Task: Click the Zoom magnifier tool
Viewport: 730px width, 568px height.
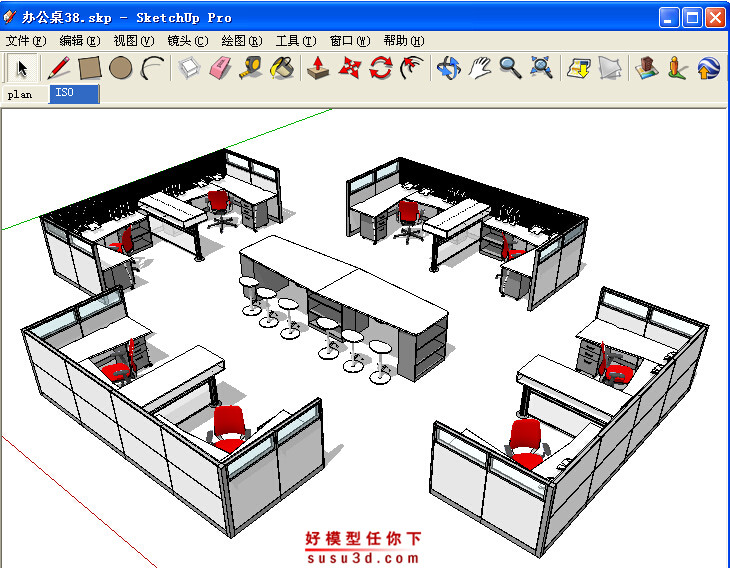Action: click(510, 68)
